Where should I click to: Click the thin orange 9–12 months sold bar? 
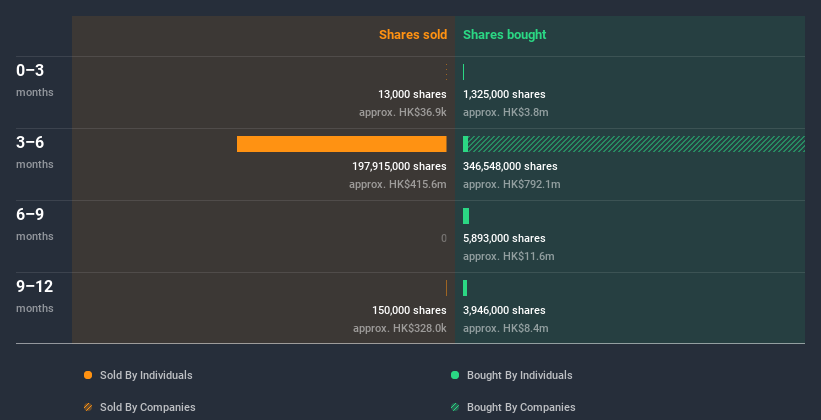[x=446, y=288]
